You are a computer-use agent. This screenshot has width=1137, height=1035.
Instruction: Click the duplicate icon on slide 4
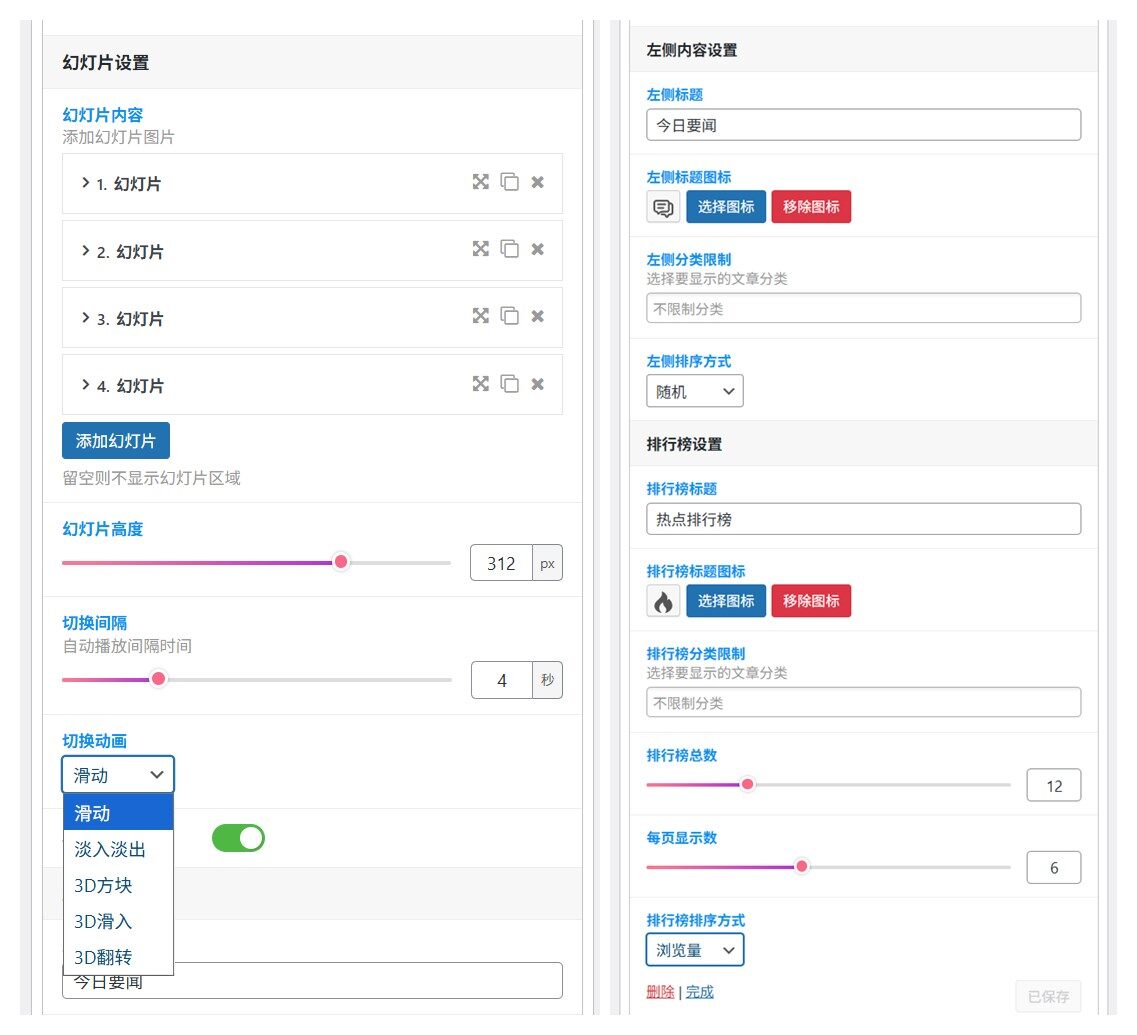click(x=510, y=383)
